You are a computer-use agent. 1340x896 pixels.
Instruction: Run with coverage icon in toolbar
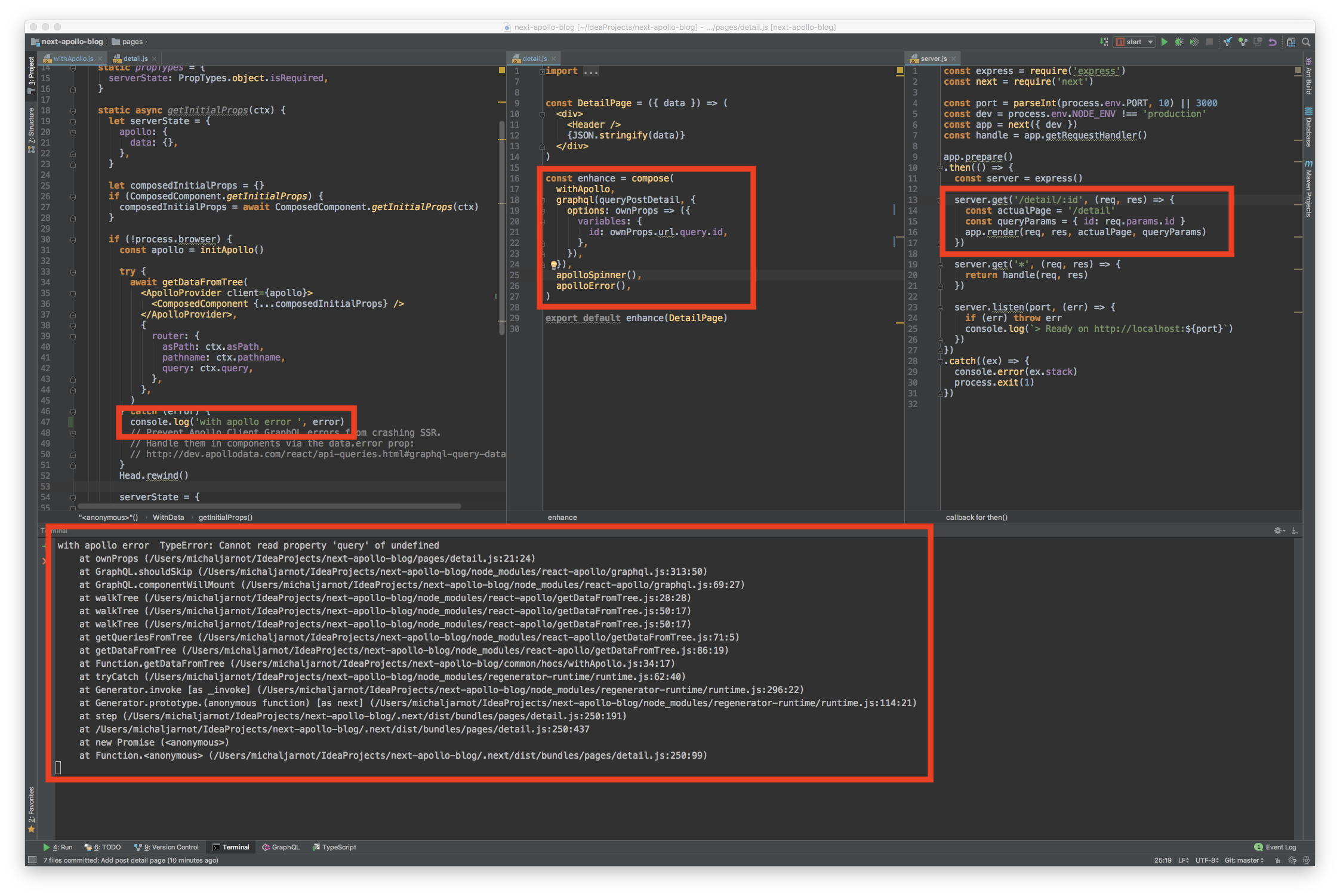[x=1194, y=42]
